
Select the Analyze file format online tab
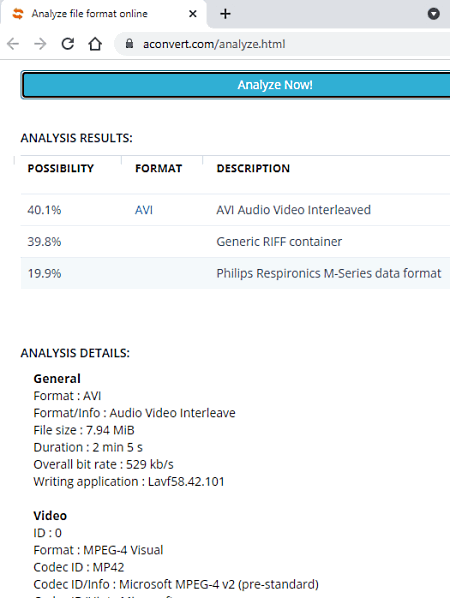[104, 14]
